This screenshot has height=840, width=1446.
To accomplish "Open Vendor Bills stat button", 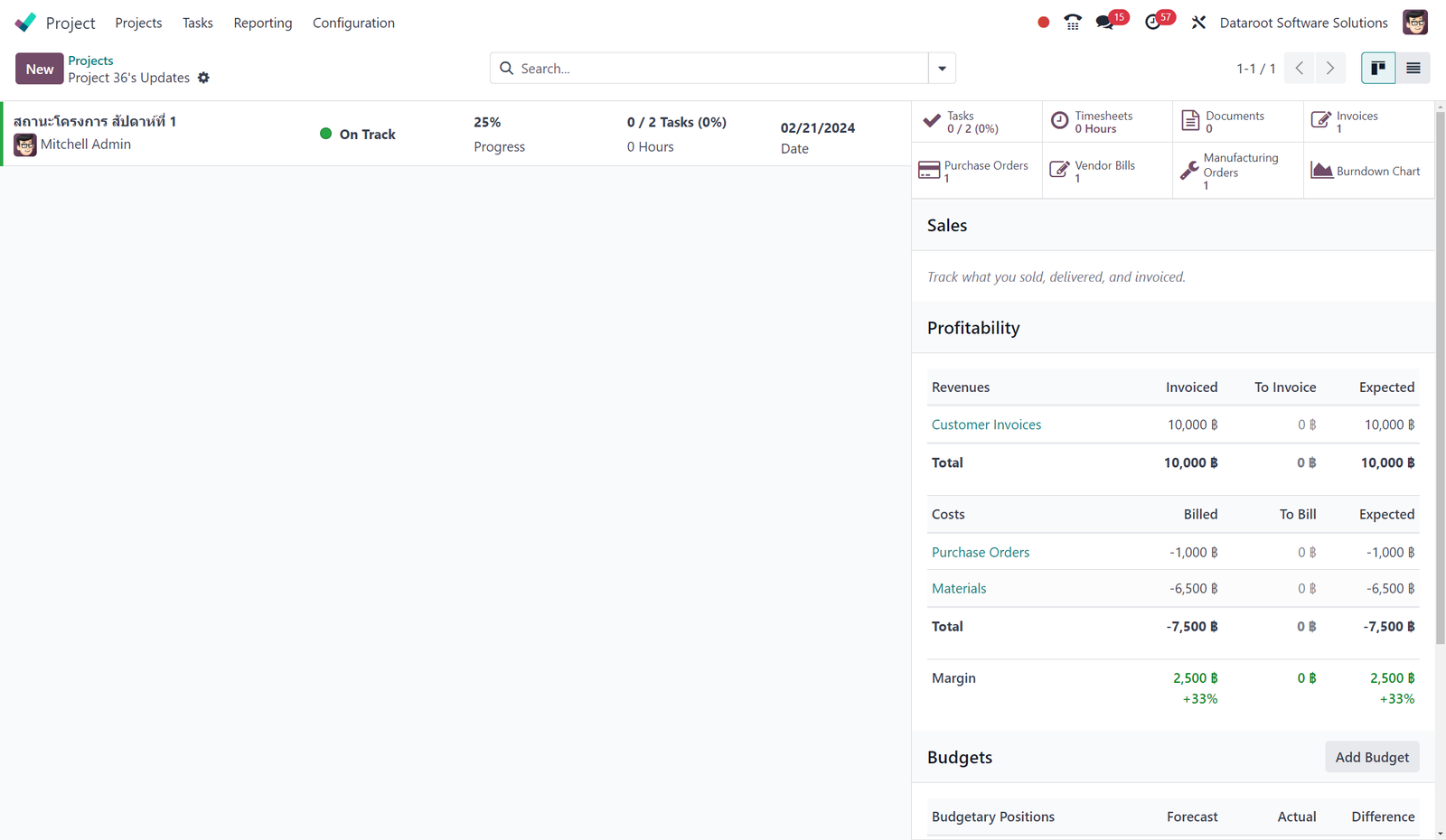I will [x=1107, y=171].
